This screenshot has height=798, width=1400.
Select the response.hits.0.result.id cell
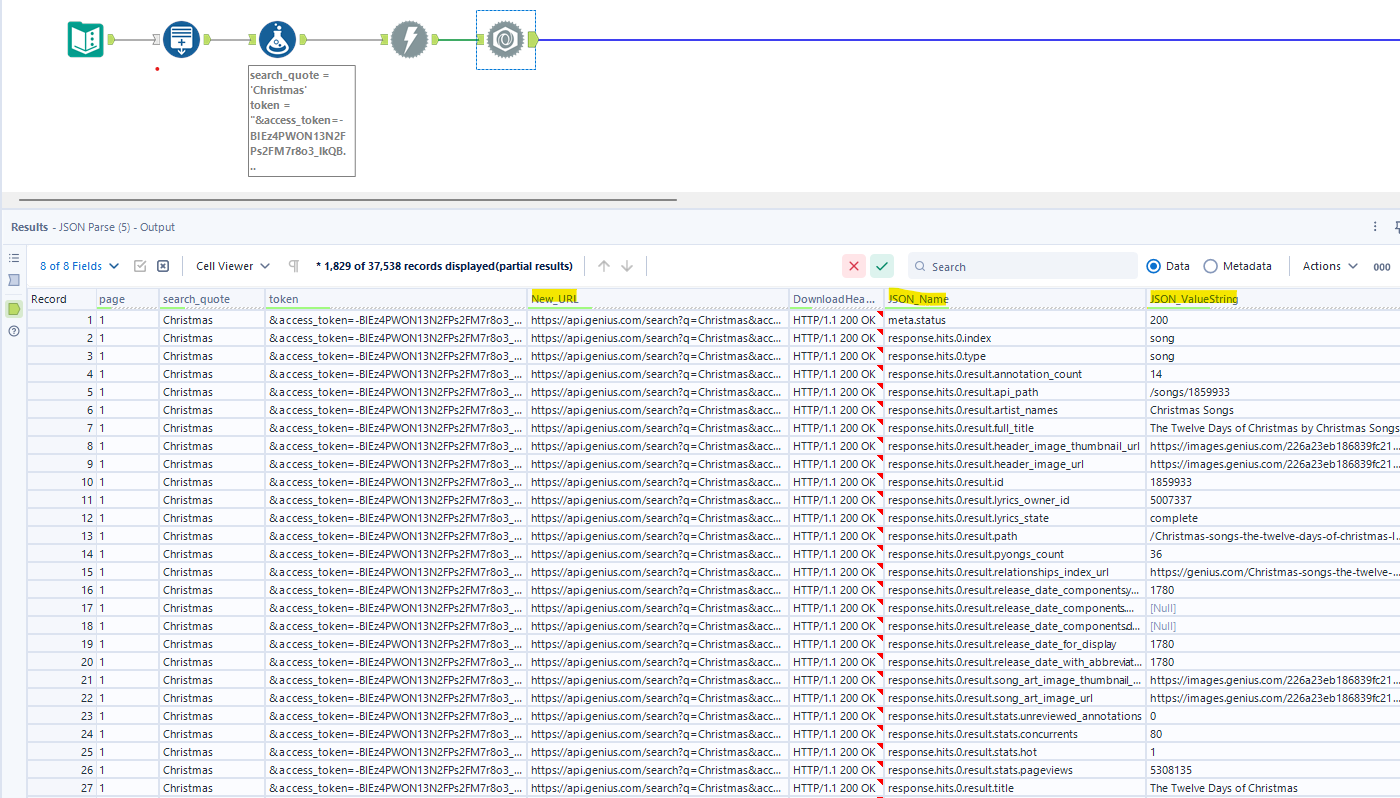[1016, 482]
